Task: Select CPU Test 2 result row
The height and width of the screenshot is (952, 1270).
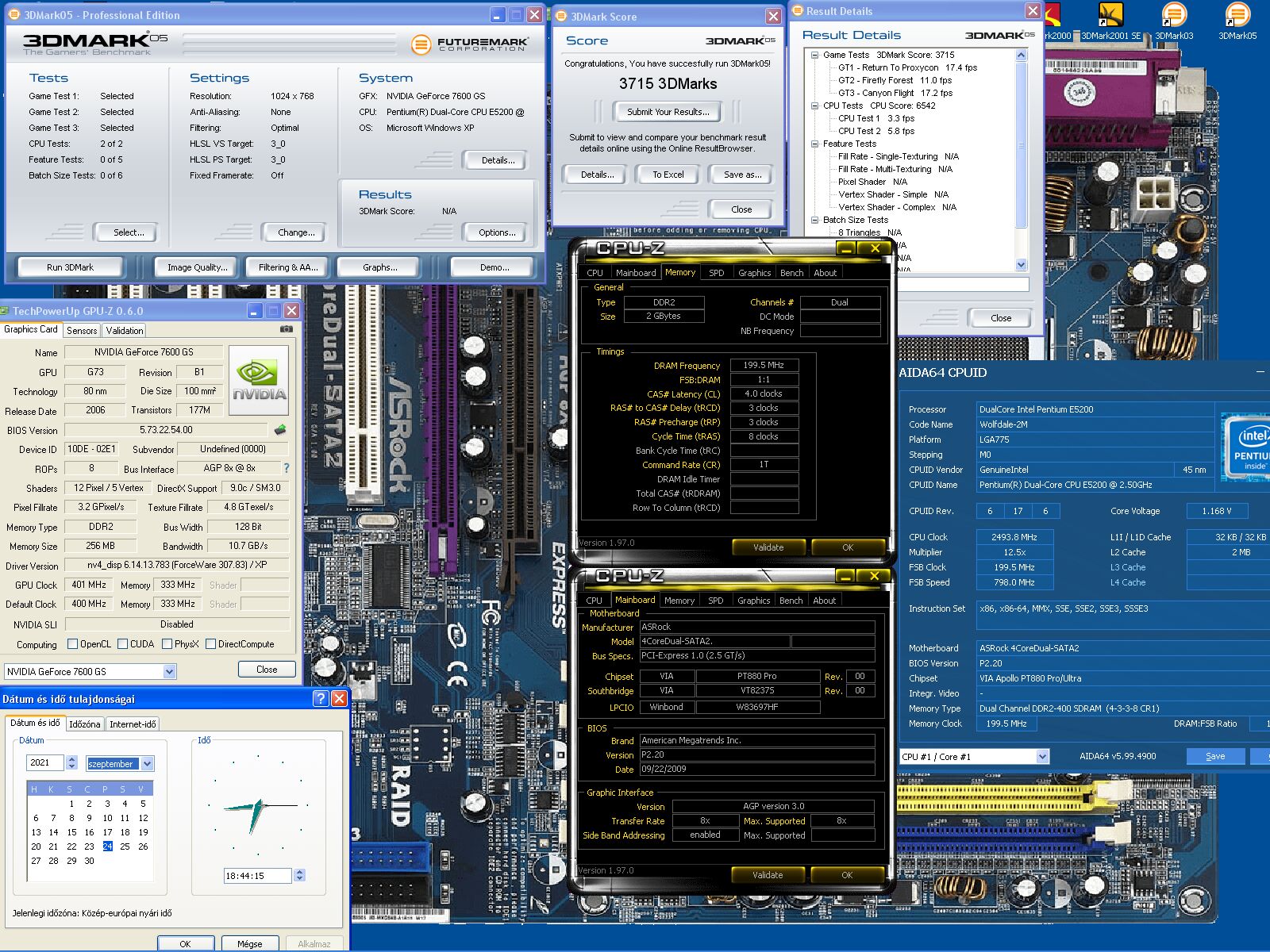Action: (876, 131)
